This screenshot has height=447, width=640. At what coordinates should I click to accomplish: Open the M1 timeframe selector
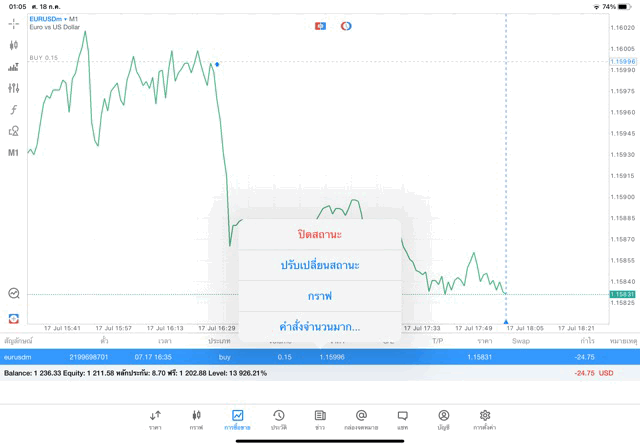tap(14, 153)
